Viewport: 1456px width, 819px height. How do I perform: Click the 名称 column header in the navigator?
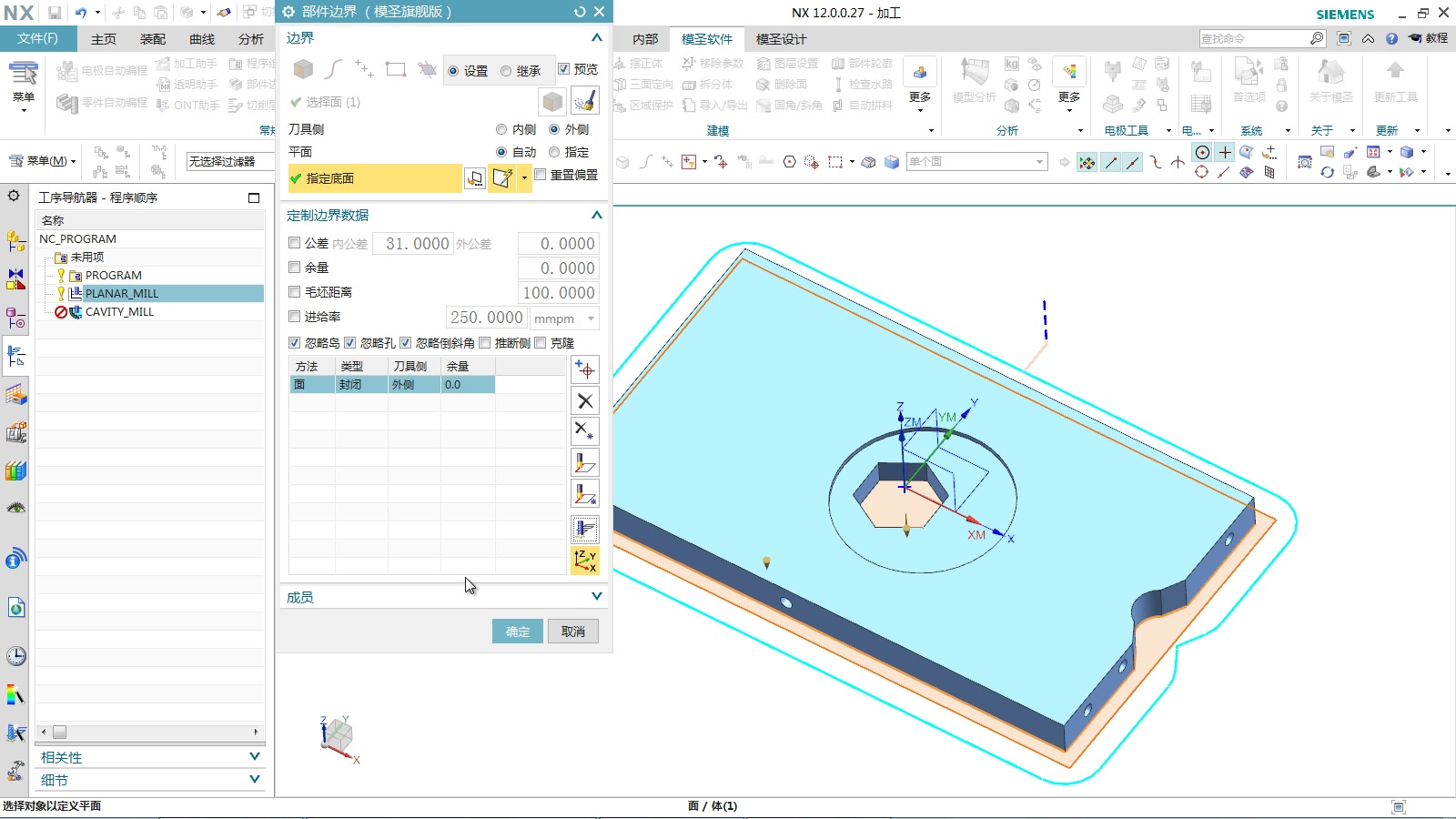(150, 220)
